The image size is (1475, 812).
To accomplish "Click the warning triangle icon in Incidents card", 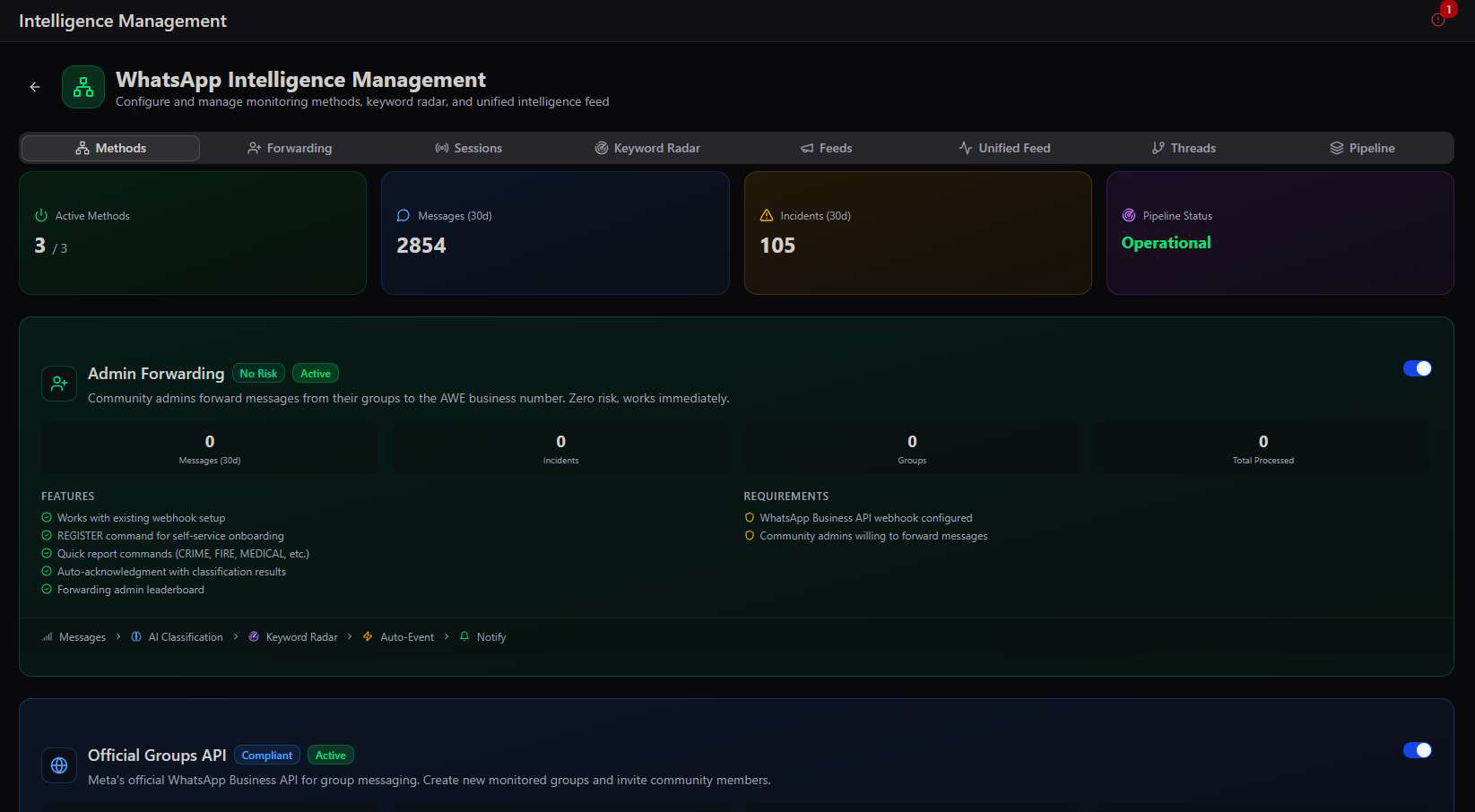I will [767, 215].
